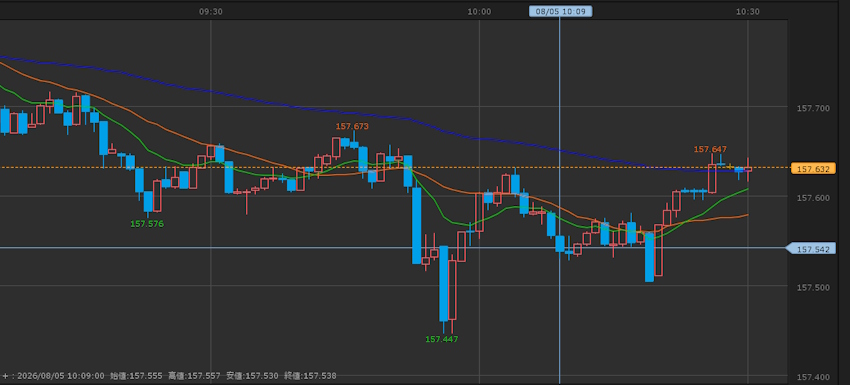Select the 157.673 high price annotation

click(352, 126)
